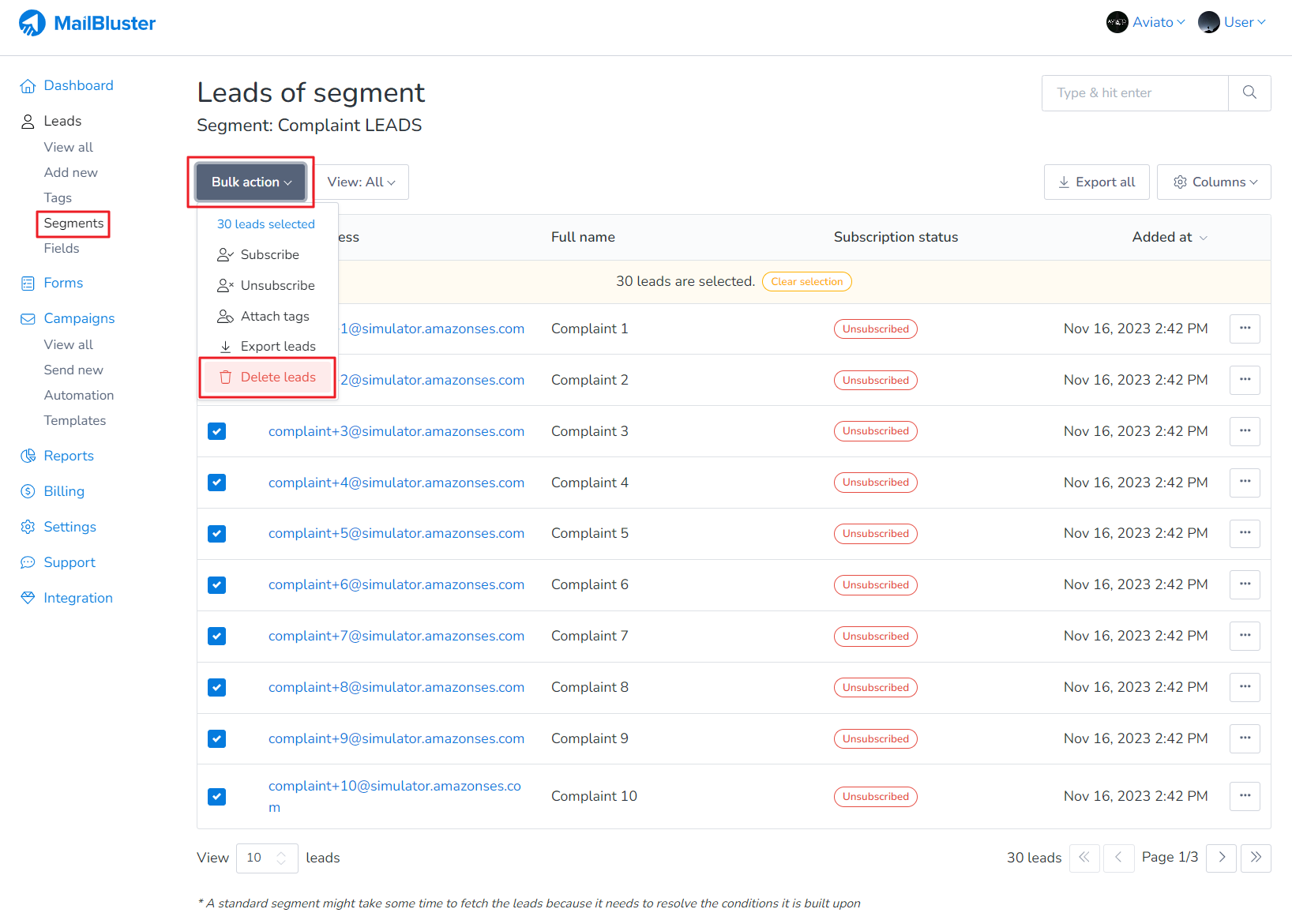Image resolution: width=1292 pixels, height=924 pixels.
Task: Click the Integration heart icon
Action: tap(28, 597)
